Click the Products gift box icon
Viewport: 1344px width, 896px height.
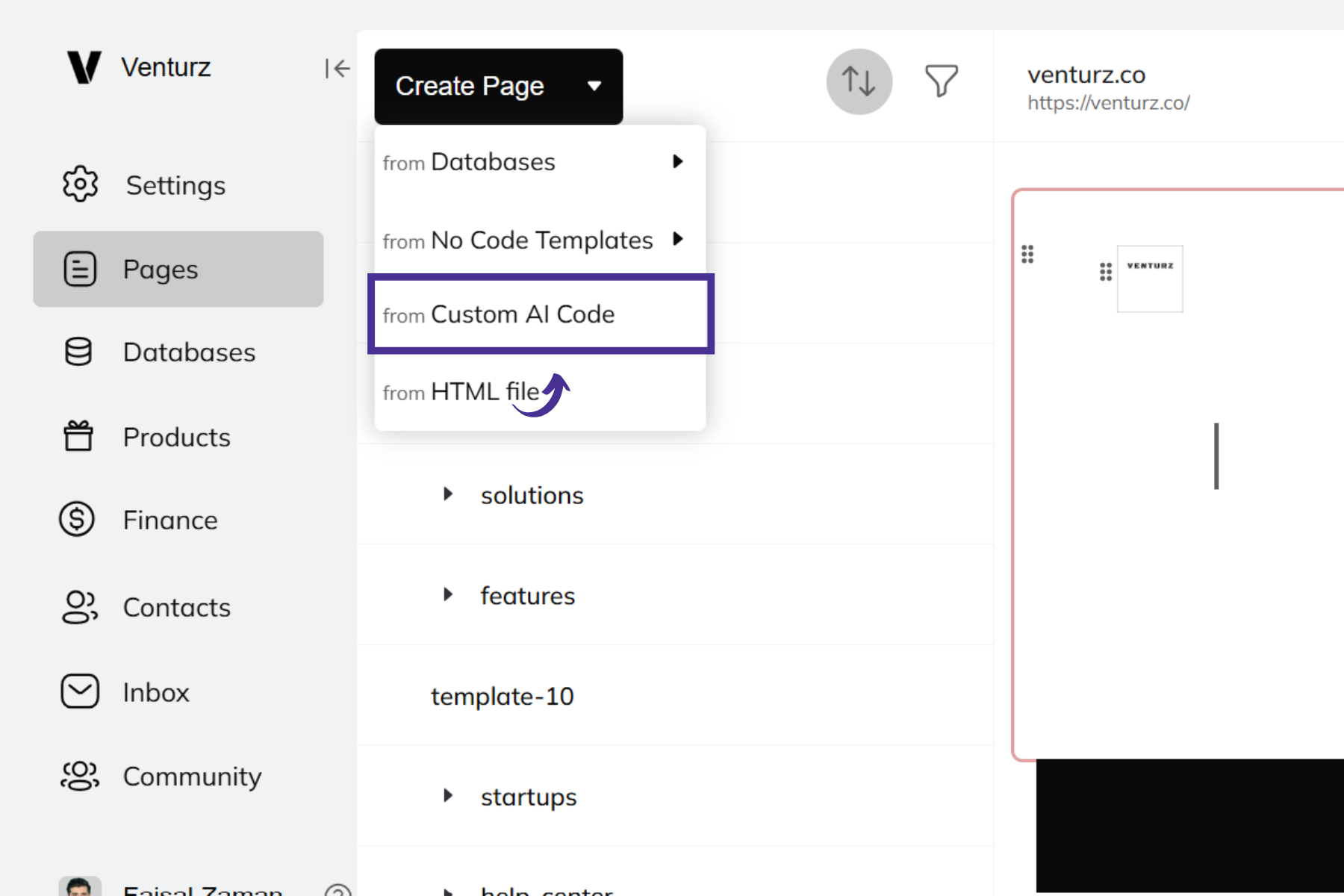(78, 436)
